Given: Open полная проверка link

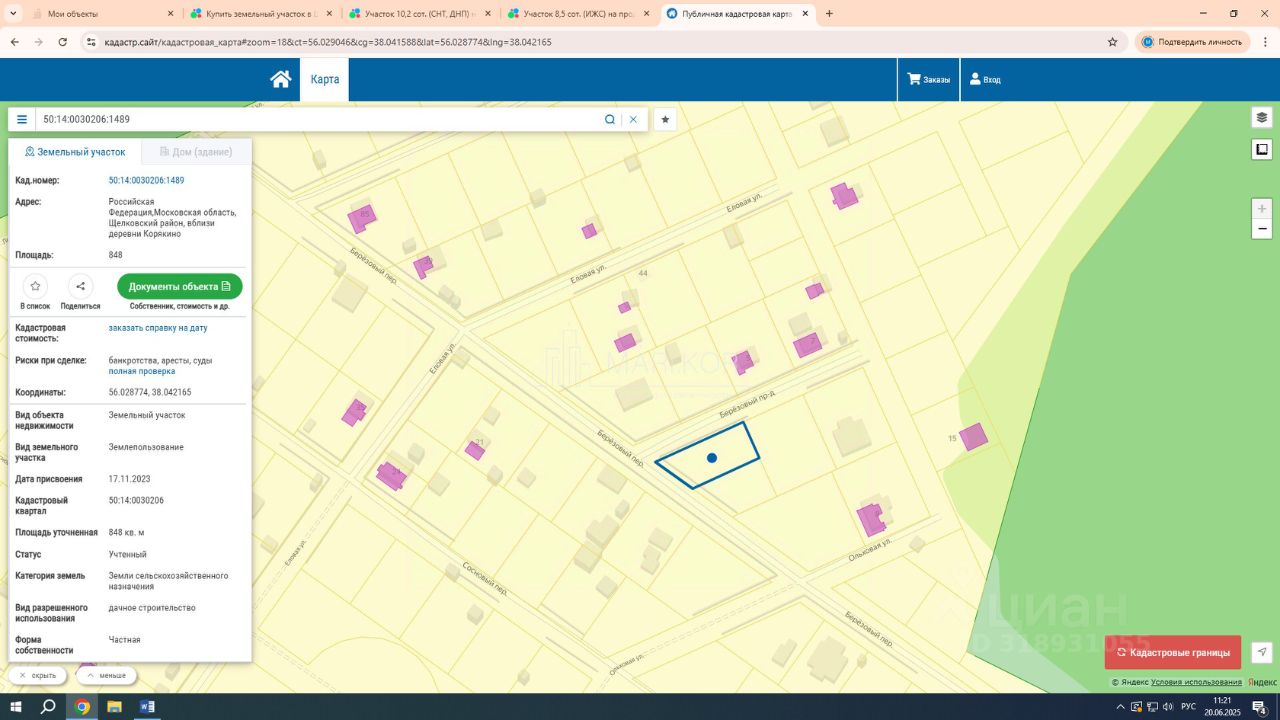Looking at the screenshot, I should tap(142, 371).
